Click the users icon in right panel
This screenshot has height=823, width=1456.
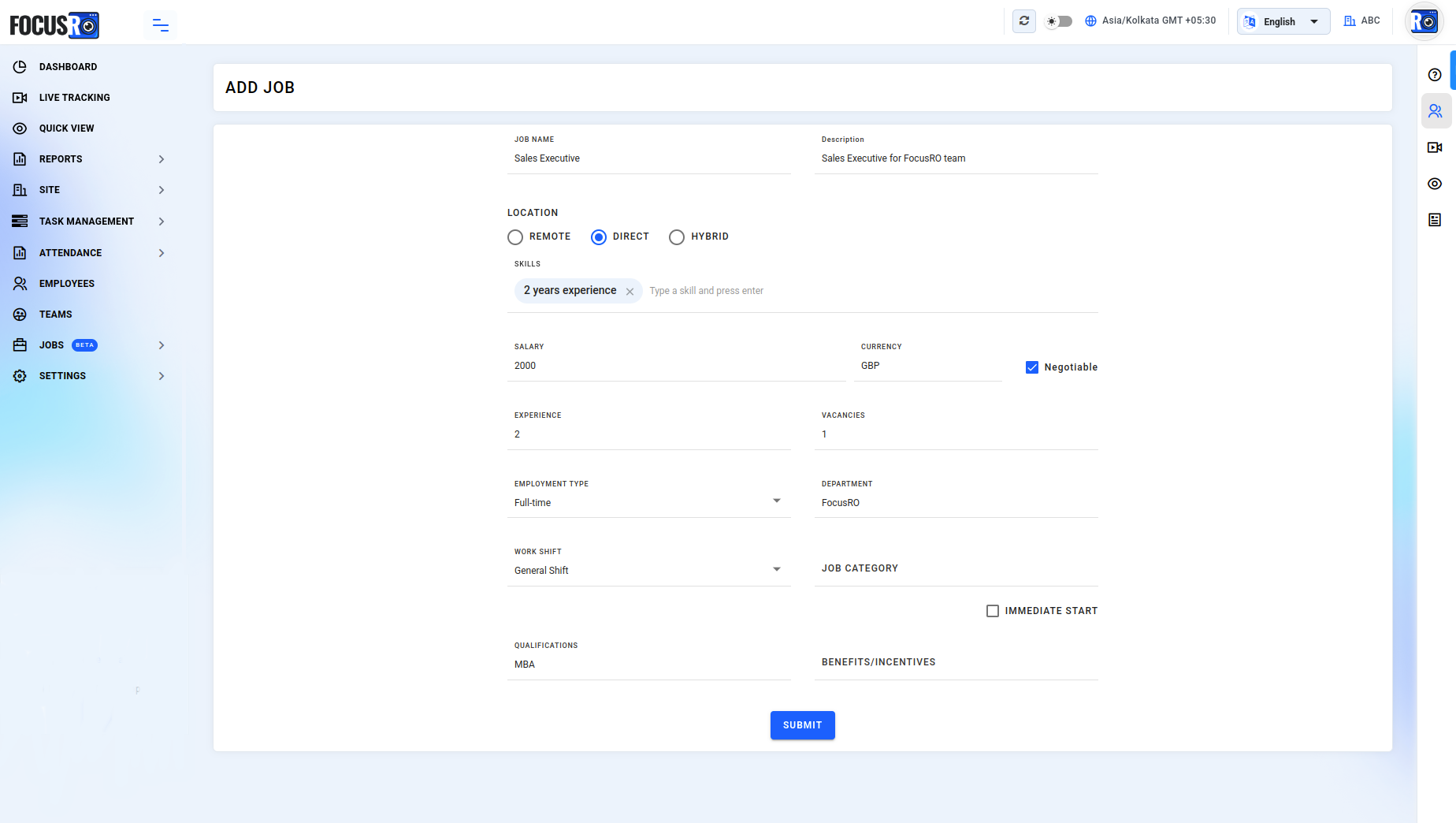tap(1436, 111)
